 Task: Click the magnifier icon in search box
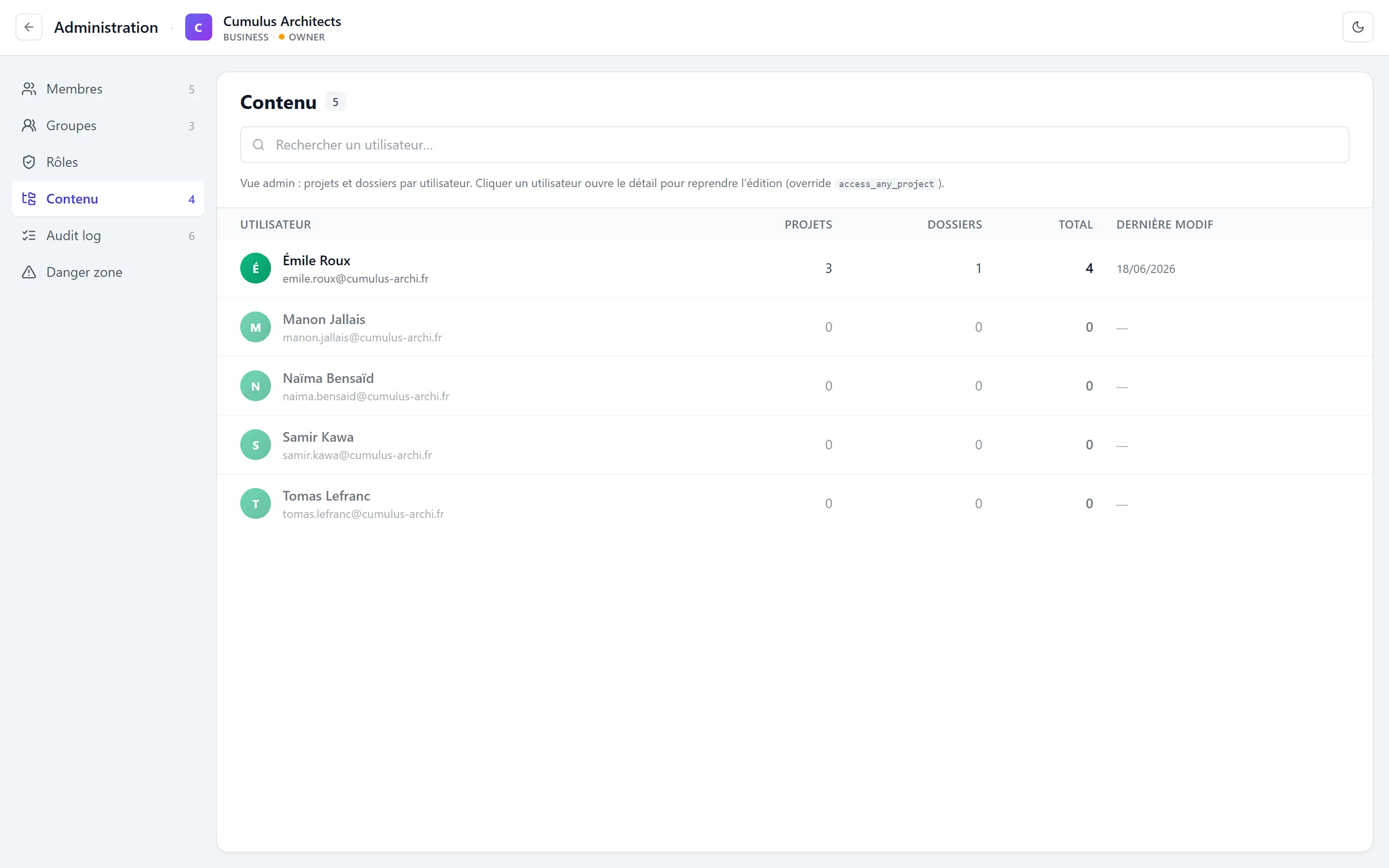(259, 145)
